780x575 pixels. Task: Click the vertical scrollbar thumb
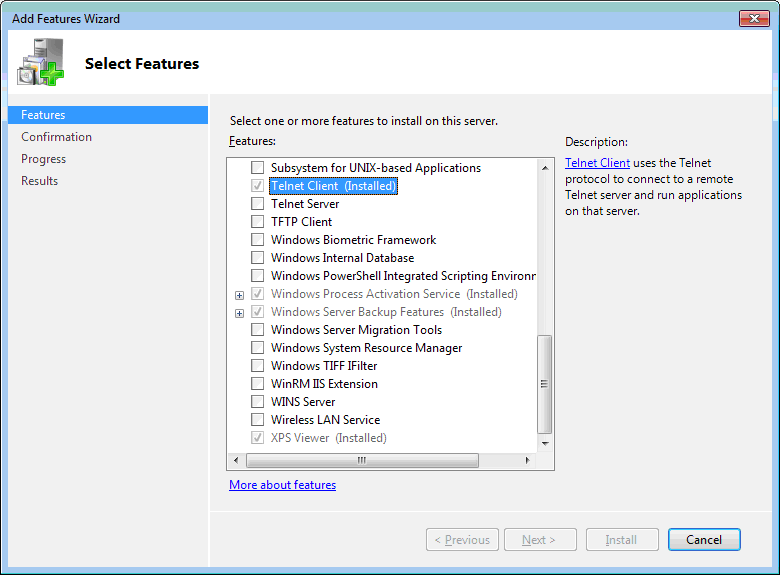pyautogui.click(x=545, y=384)
